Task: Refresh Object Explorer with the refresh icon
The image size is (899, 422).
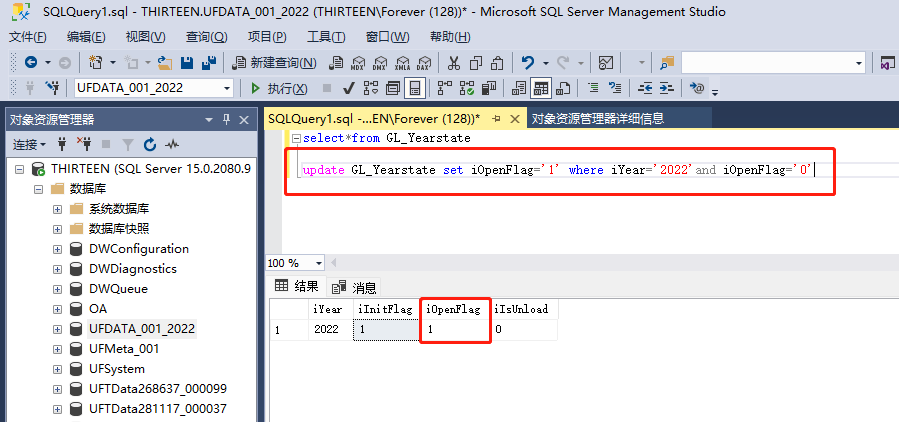Action: pyautogui.click(x=150, y=144)
